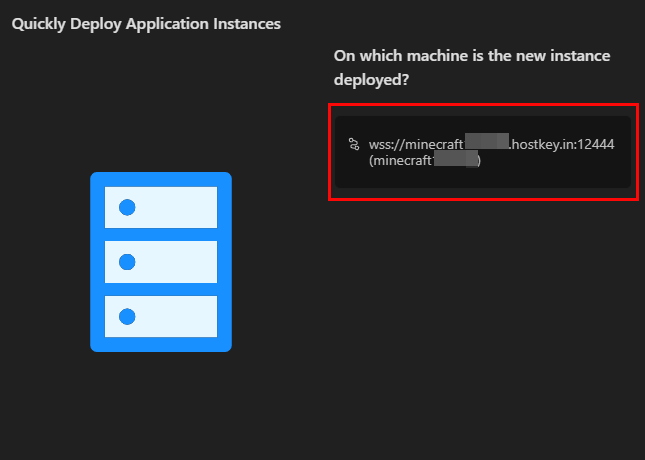Image resolution: width=645 pixels, height=460 pixels.
Task: Click the blue server rack illustration
Action: point(161,261)
